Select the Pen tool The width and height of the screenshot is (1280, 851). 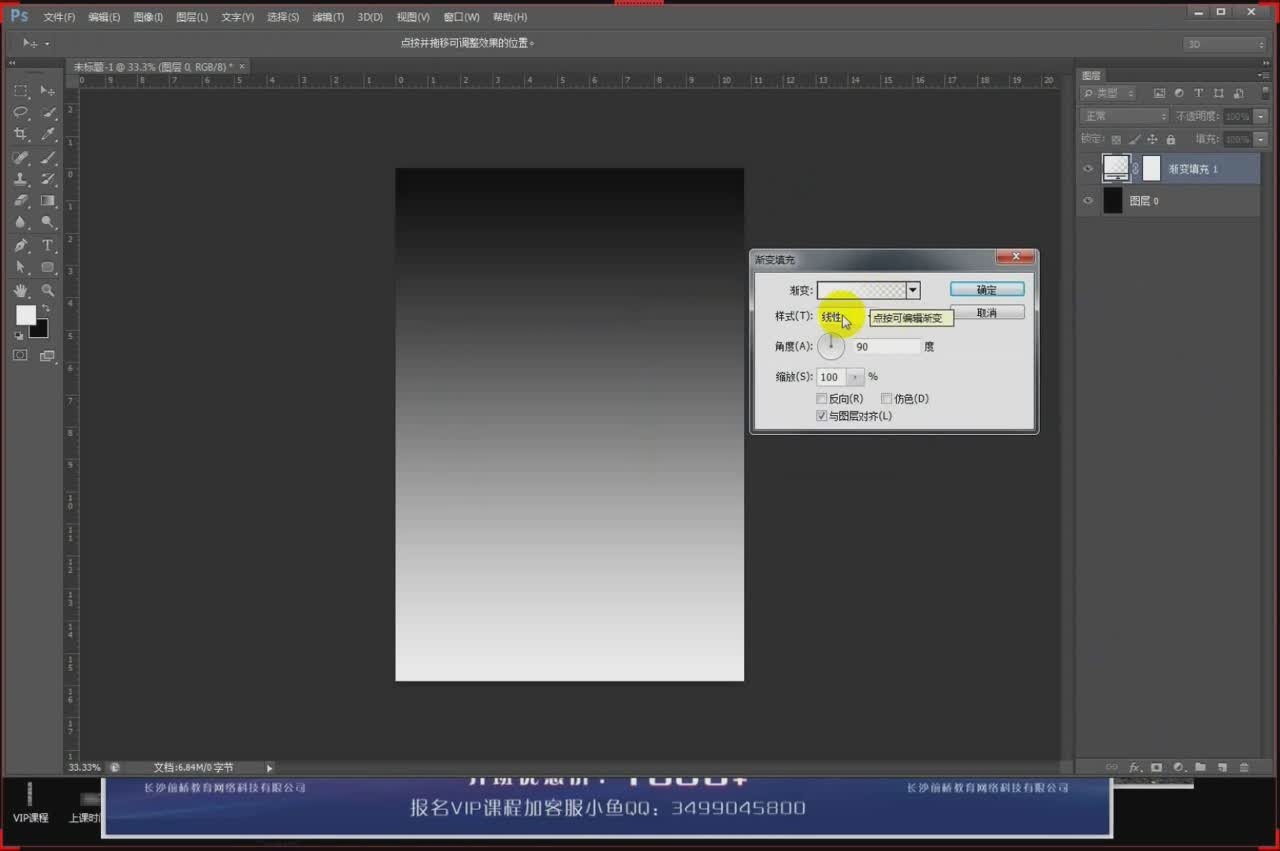click(20, 245)
